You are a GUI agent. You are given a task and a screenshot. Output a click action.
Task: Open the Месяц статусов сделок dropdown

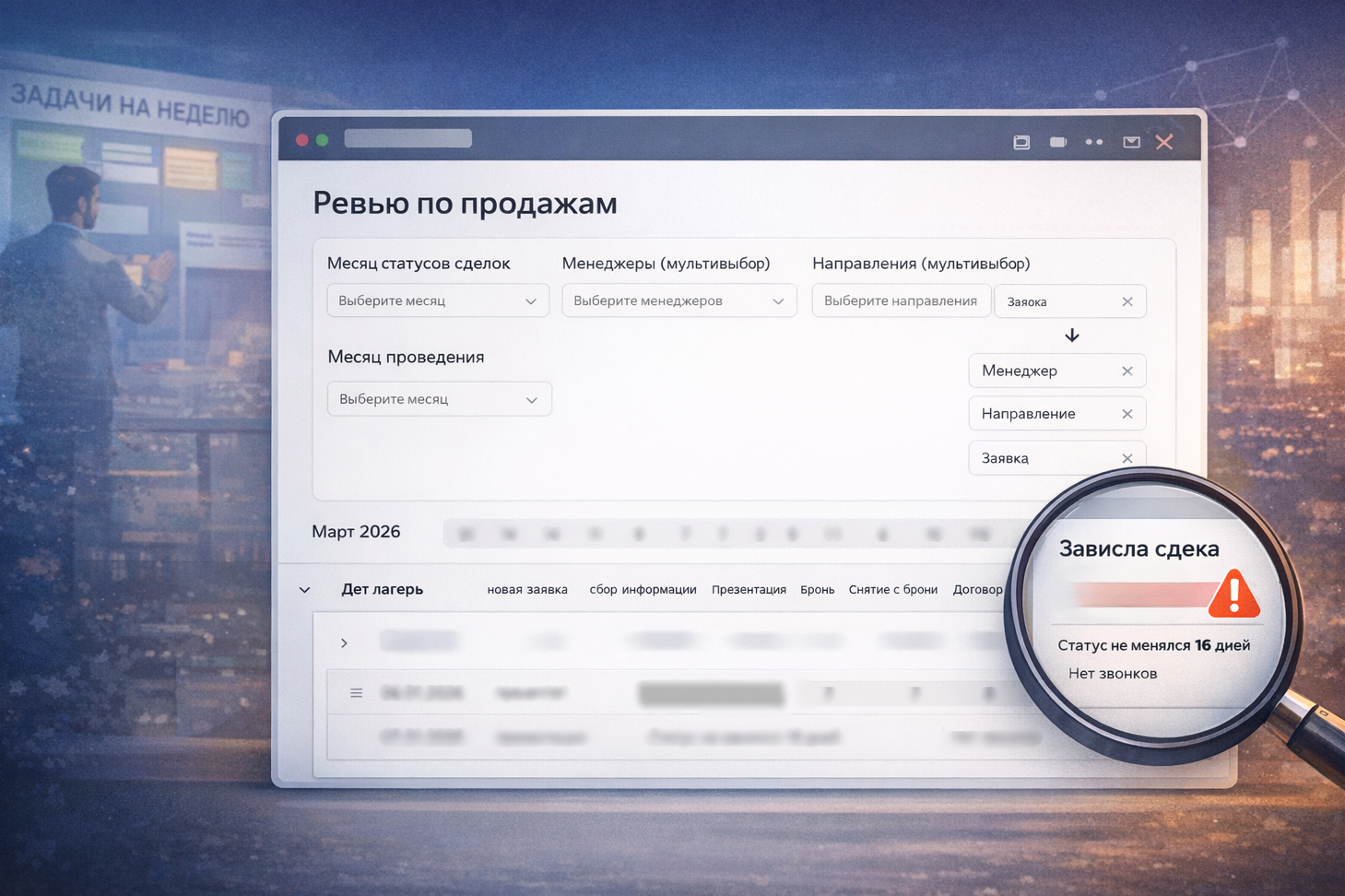[437, 301]
